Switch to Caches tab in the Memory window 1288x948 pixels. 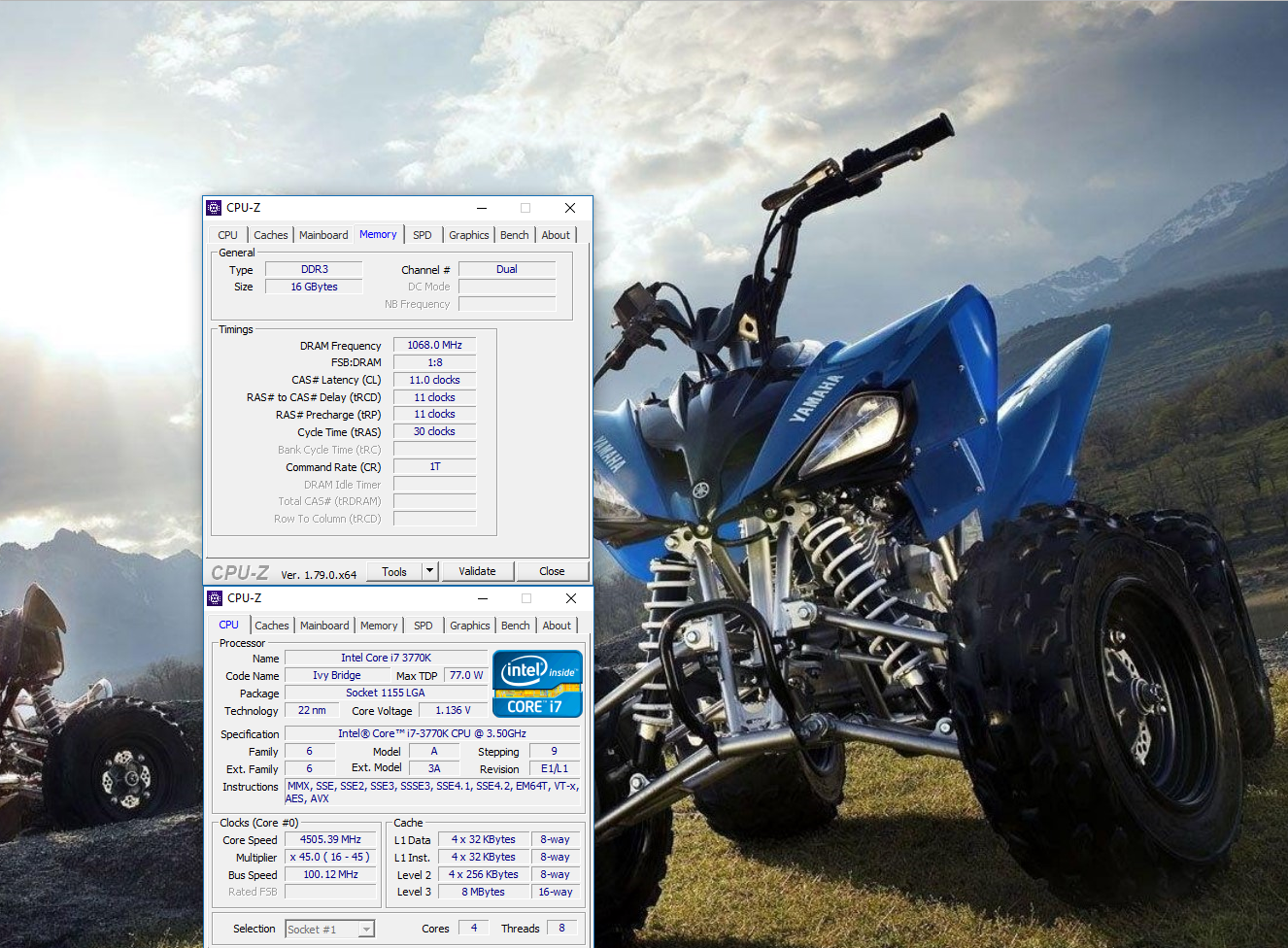point(271,235)
